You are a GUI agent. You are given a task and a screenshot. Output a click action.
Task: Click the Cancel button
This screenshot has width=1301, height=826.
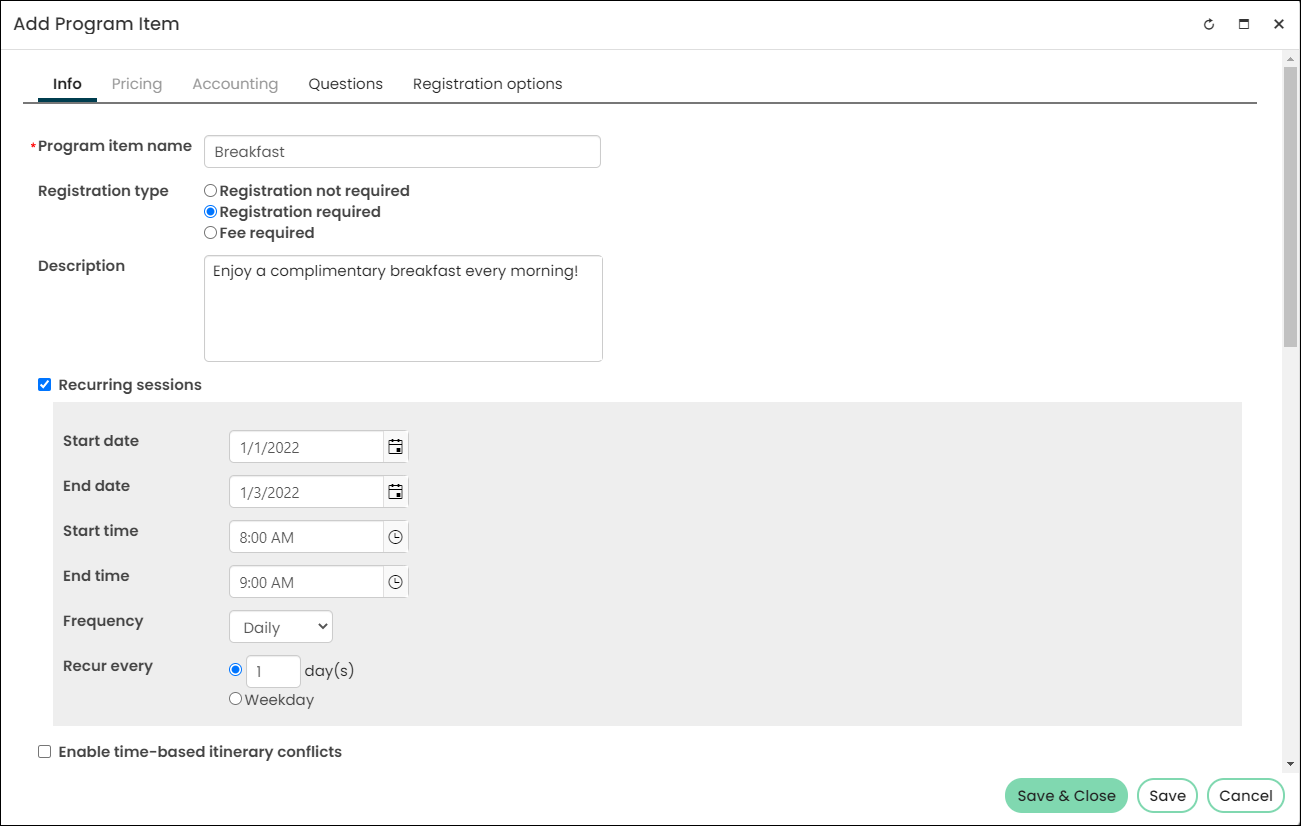click(1246, 796)
